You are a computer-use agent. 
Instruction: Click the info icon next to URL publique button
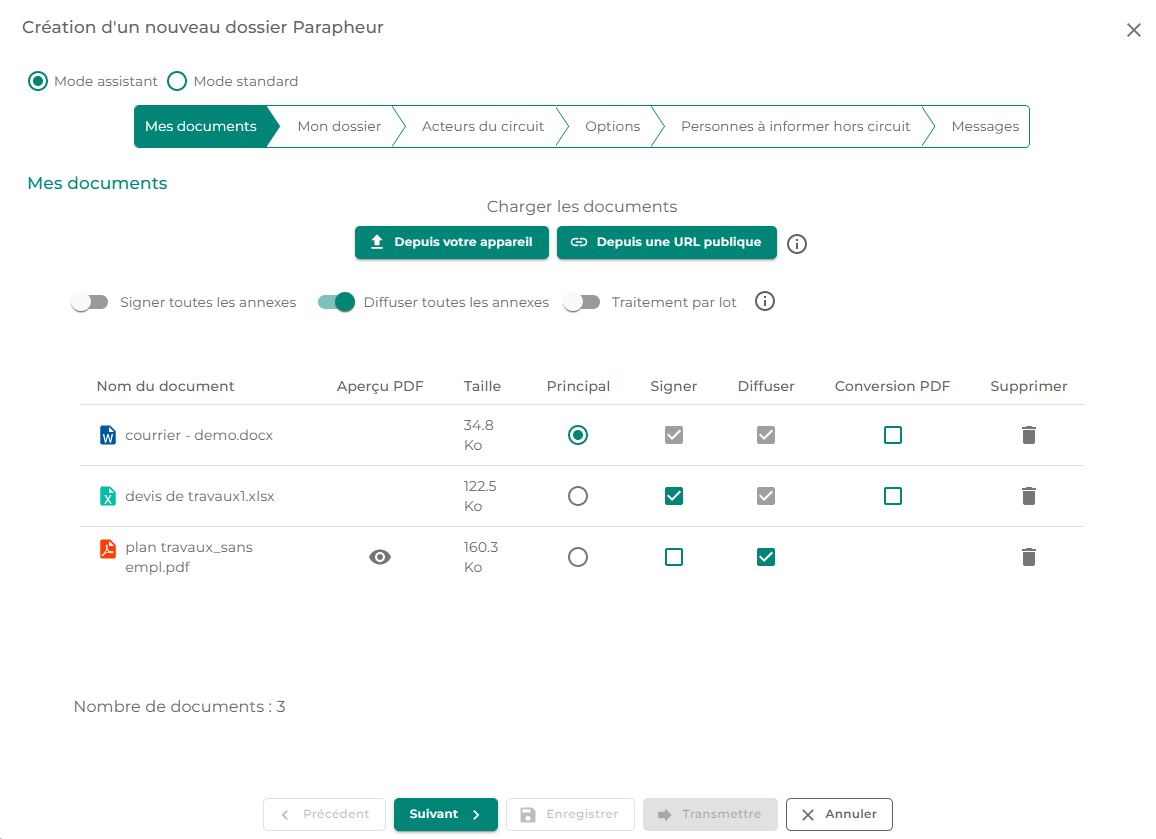[797, 244]
